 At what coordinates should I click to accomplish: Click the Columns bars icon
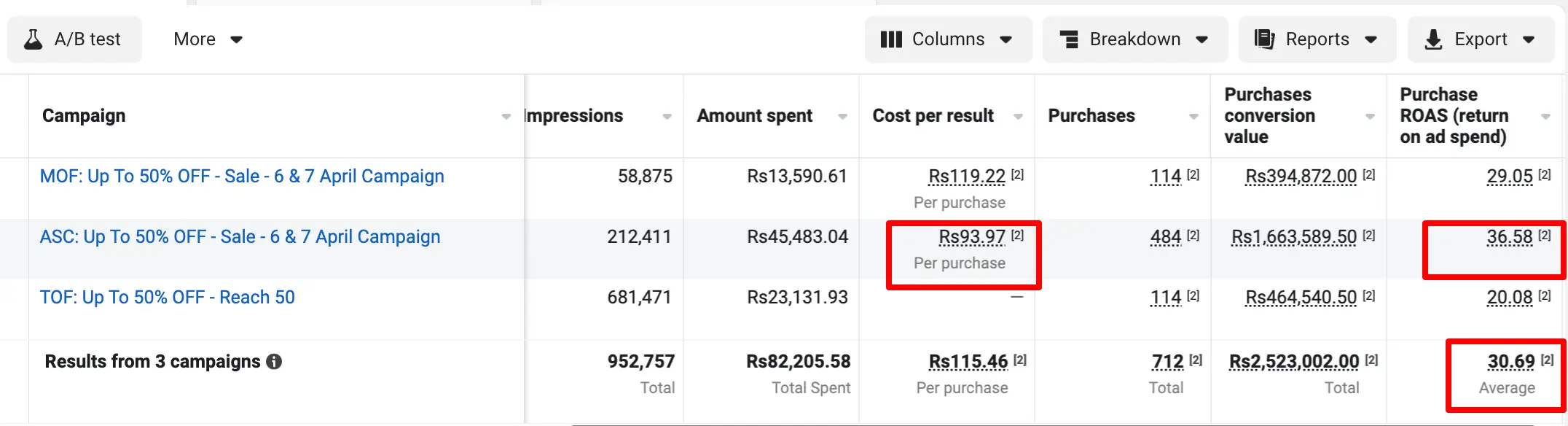tap(891, 39)
